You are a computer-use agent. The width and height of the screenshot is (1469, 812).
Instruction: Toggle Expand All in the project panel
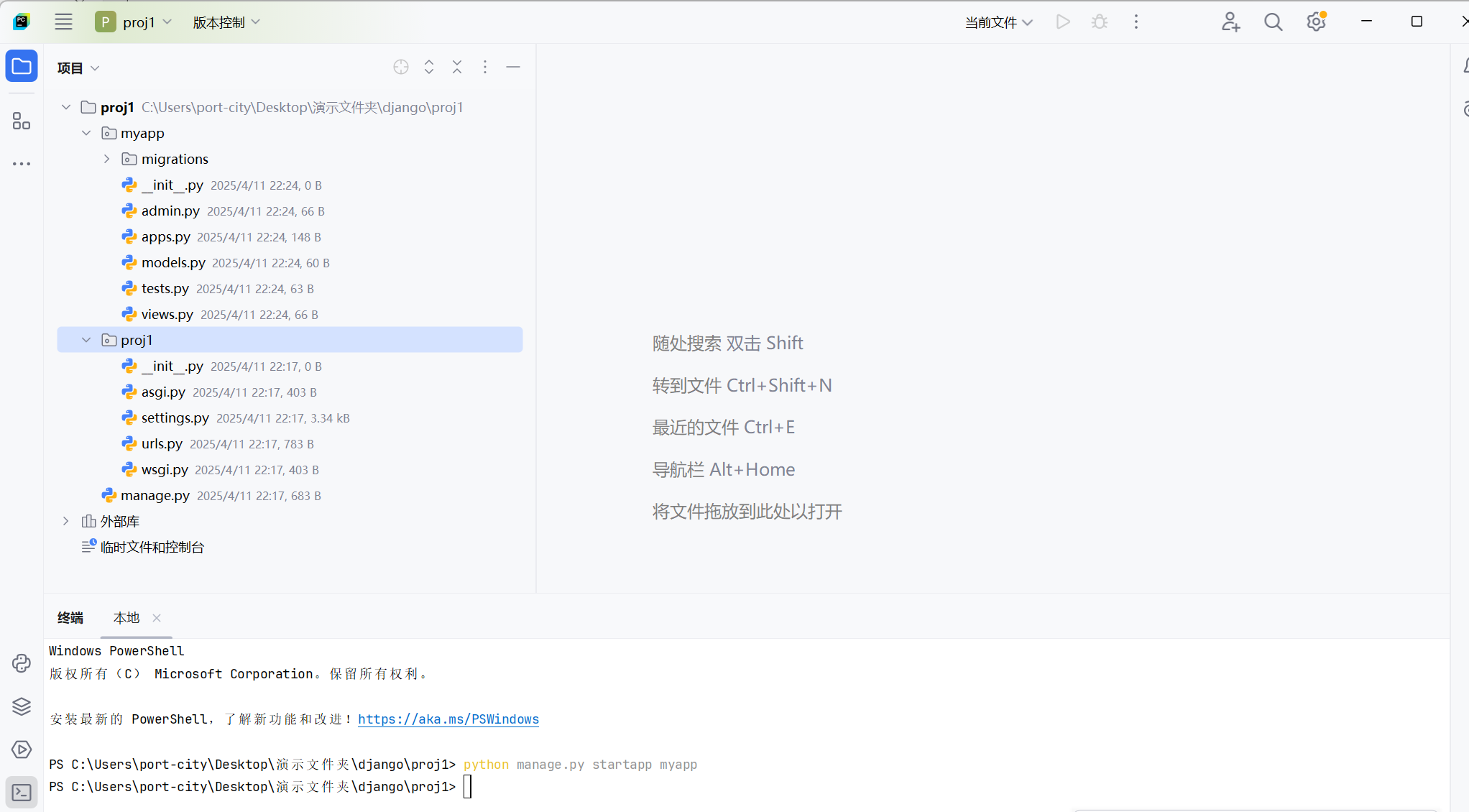[428, 67]
